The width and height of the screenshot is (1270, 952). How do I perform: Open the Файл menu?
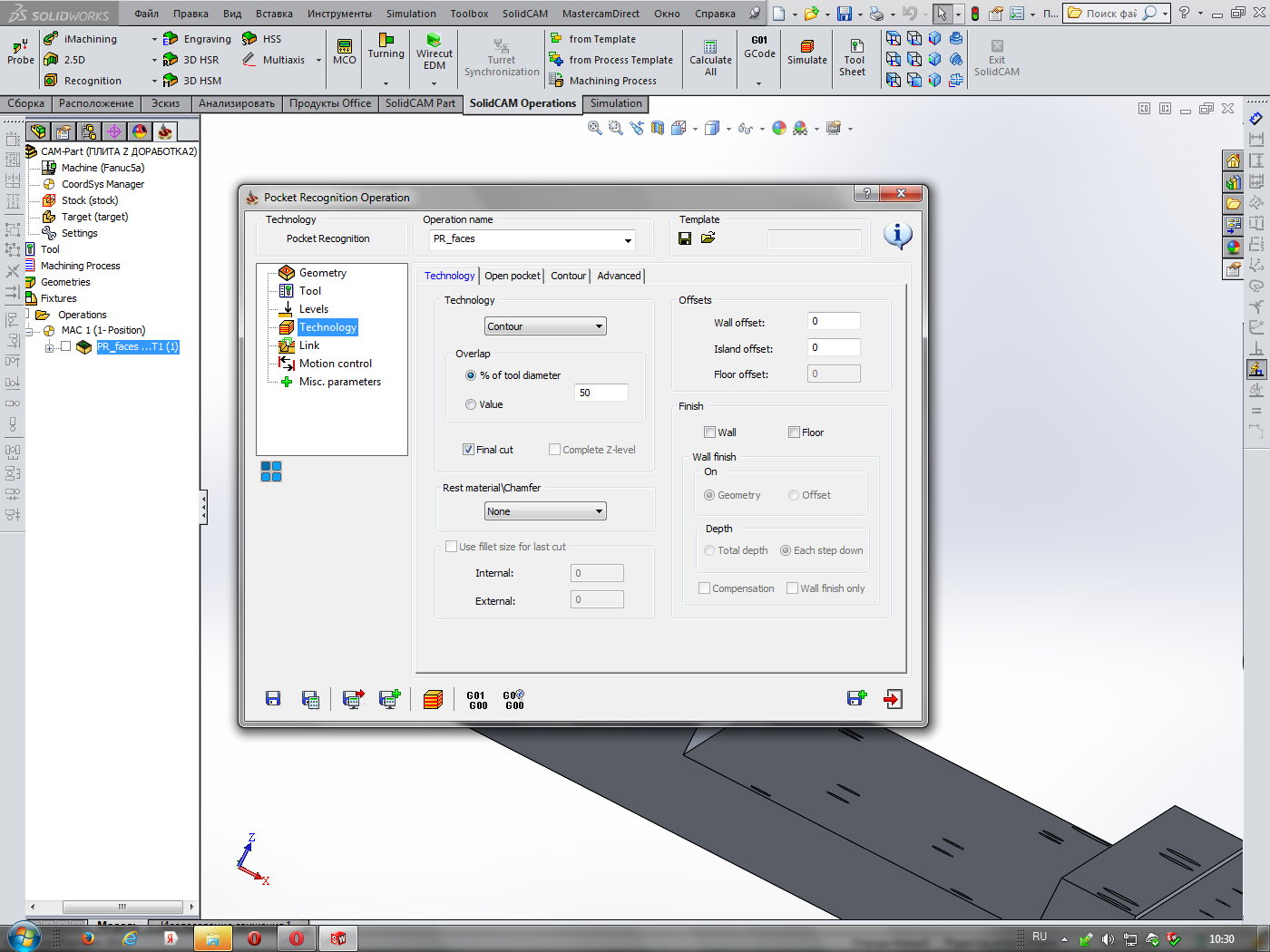point(146,14)
